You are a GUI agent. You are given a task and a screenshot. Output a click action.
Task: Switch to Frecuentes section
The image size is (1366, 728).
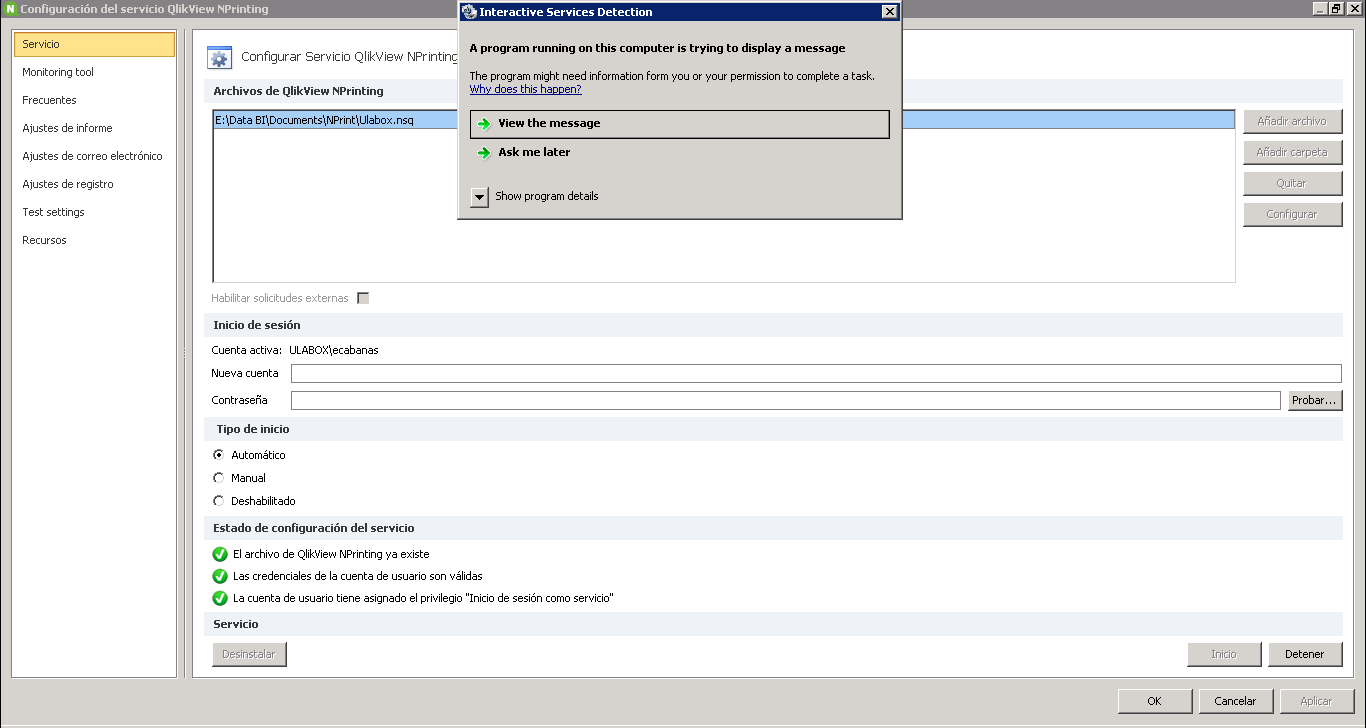[x=94, y=100]
